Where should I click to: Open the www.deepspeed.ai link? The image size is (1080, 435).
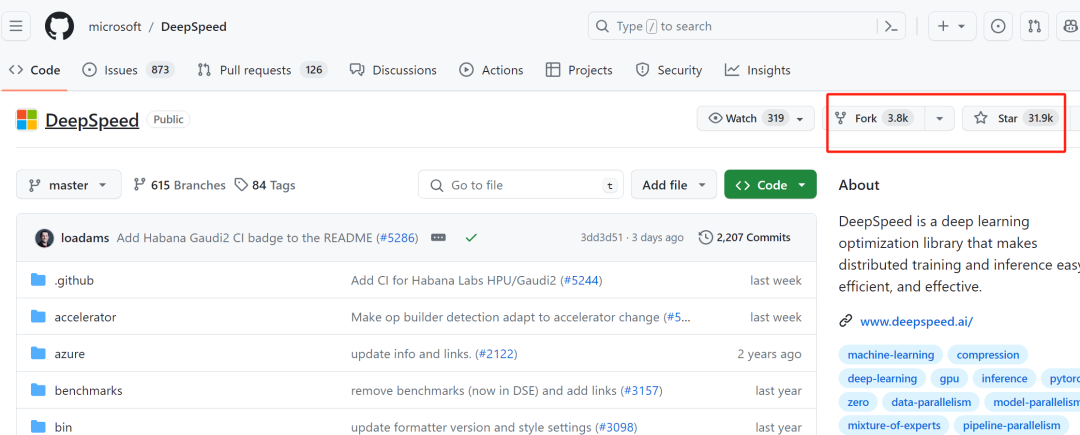pos(916,322)
